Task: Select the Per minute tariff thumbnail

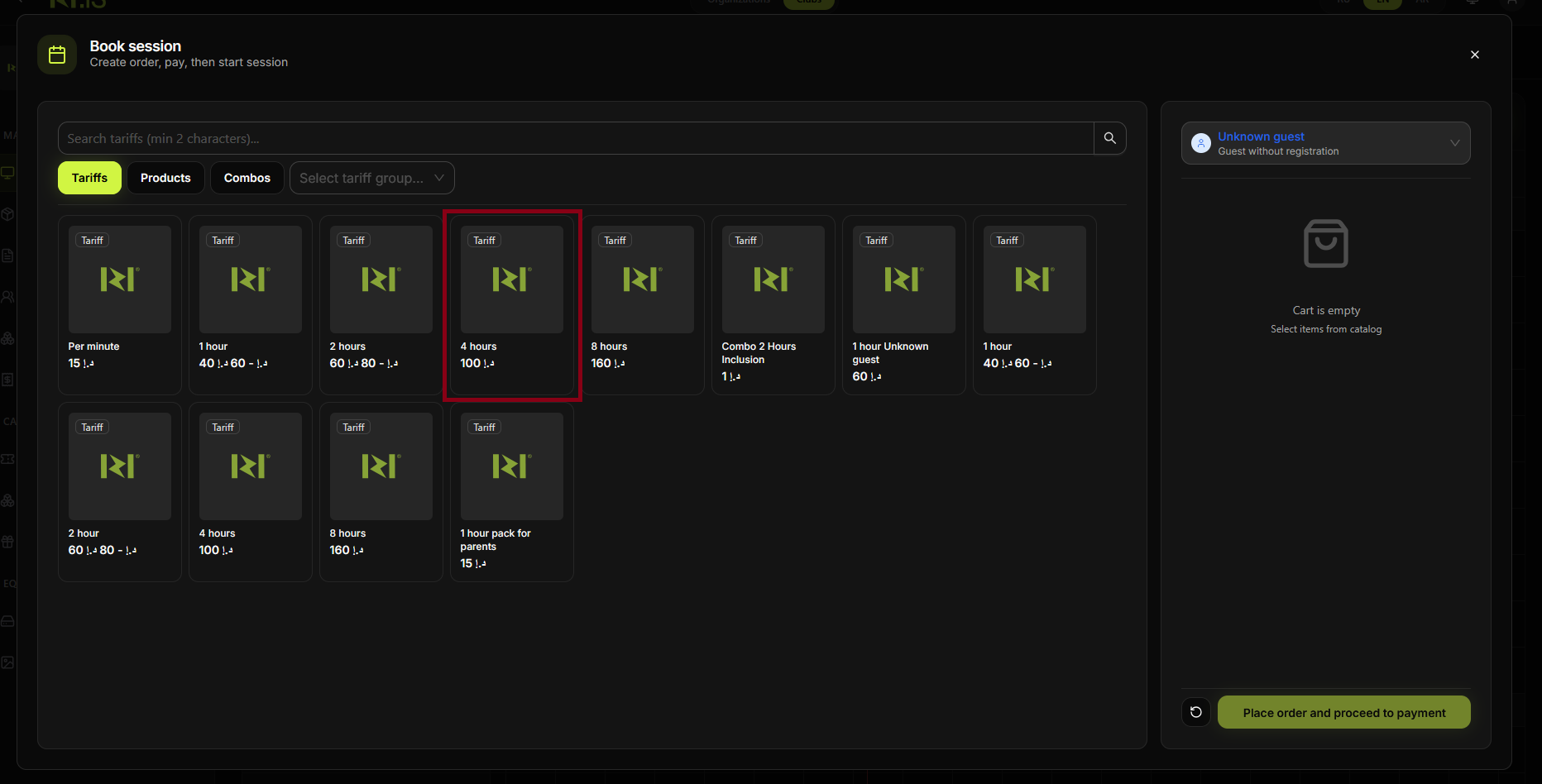Action: [120, 280]
